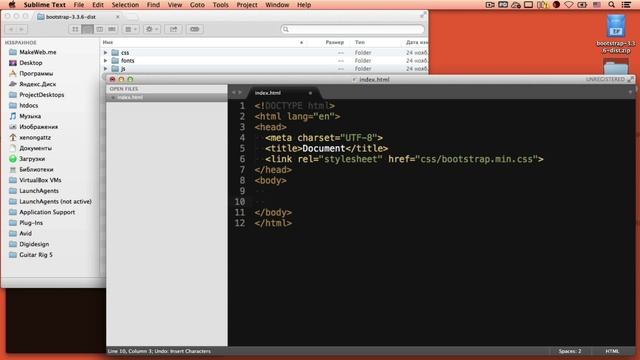Open Guitar Rig 5 in sidebar
The width and height of the screenshot is (640, 360).
pyautogui.click(x=36, y=255)
